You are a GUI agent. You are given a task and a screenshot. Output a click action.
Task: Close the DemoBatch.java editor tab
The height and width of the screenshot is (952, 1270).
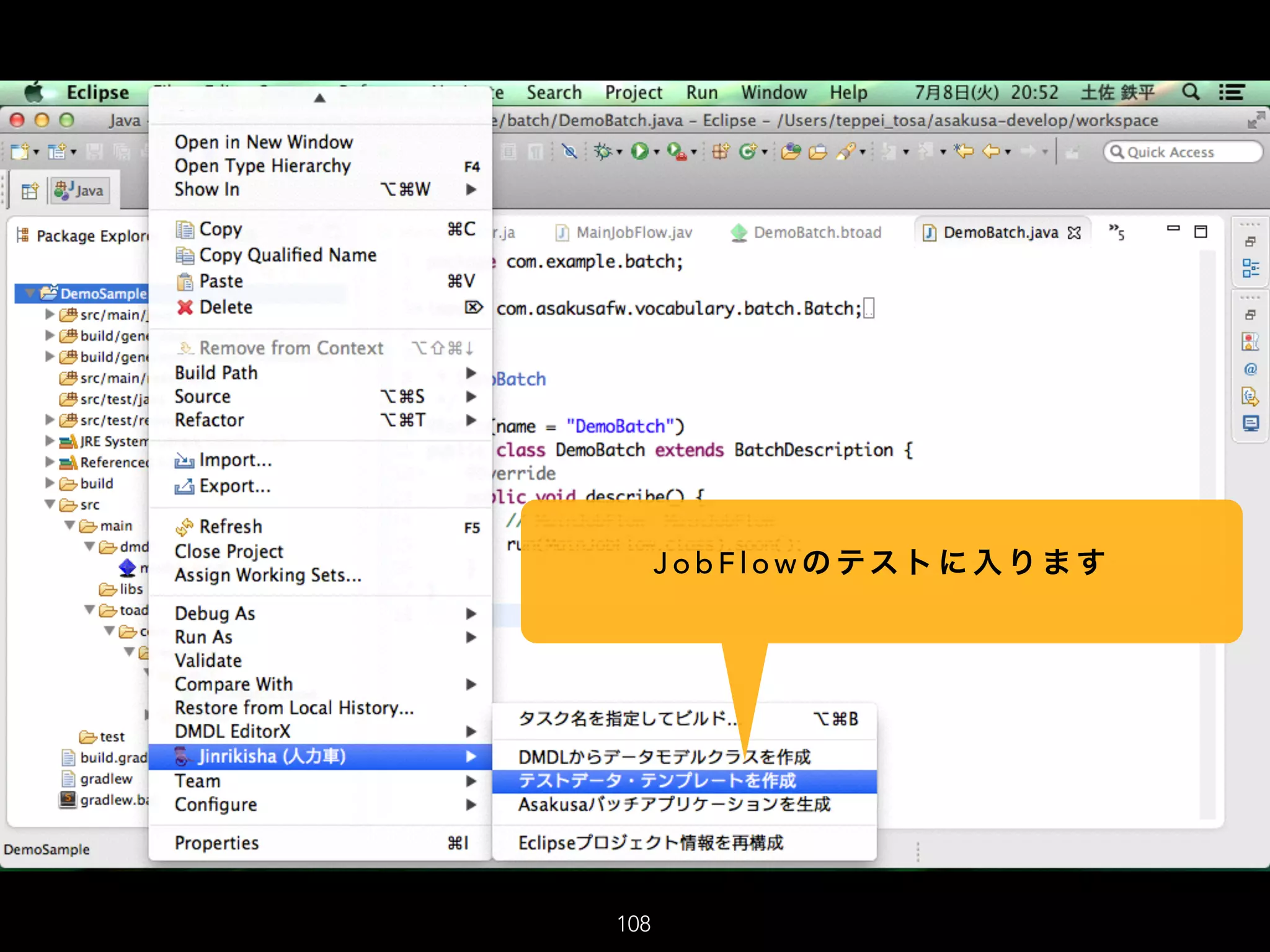1074,233
